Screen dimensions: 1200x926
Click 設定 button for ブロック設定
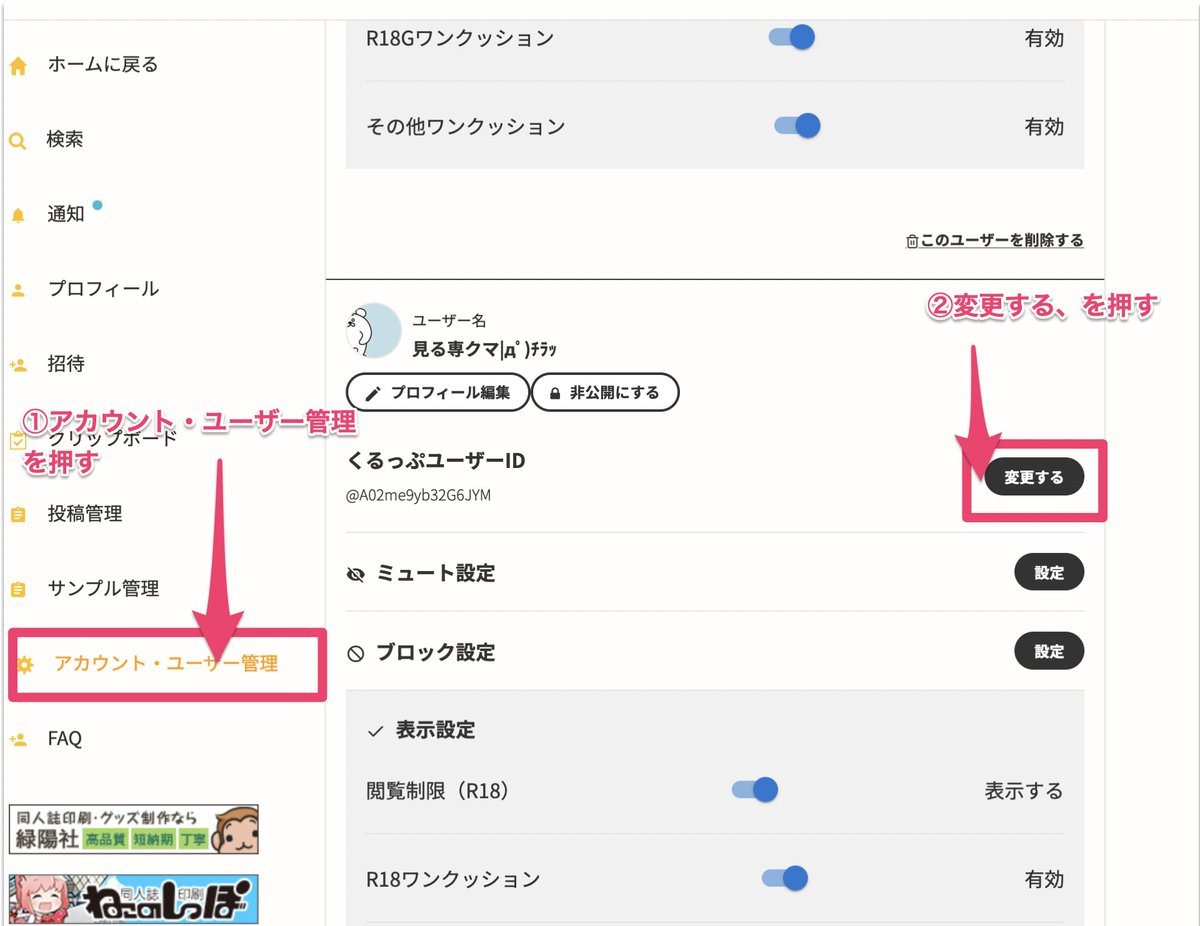[1049, 651]
